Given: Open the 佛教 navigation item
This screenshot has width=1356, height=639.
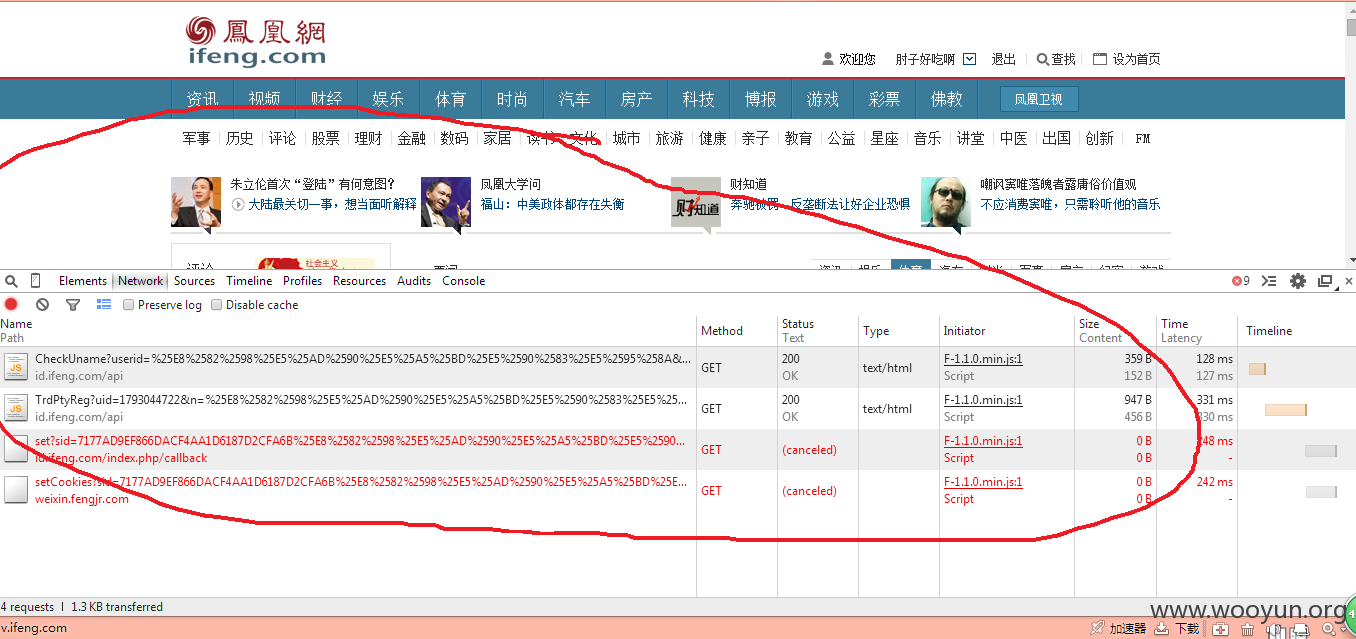Looking at the screenshot, I should [946, 99].
